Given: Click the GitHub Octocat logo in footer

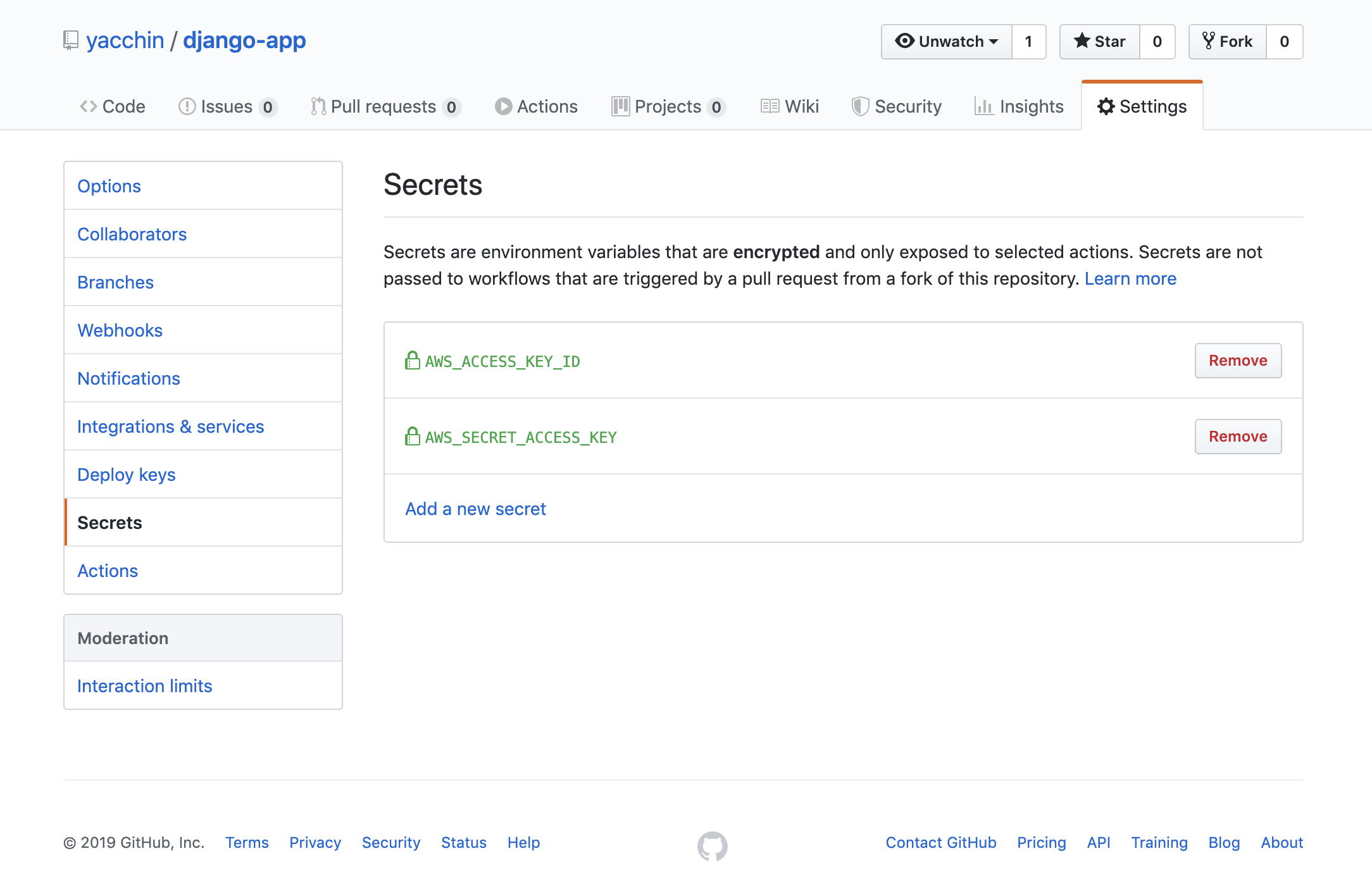Looking at the screenshot, I should click(x=712, y=846).
